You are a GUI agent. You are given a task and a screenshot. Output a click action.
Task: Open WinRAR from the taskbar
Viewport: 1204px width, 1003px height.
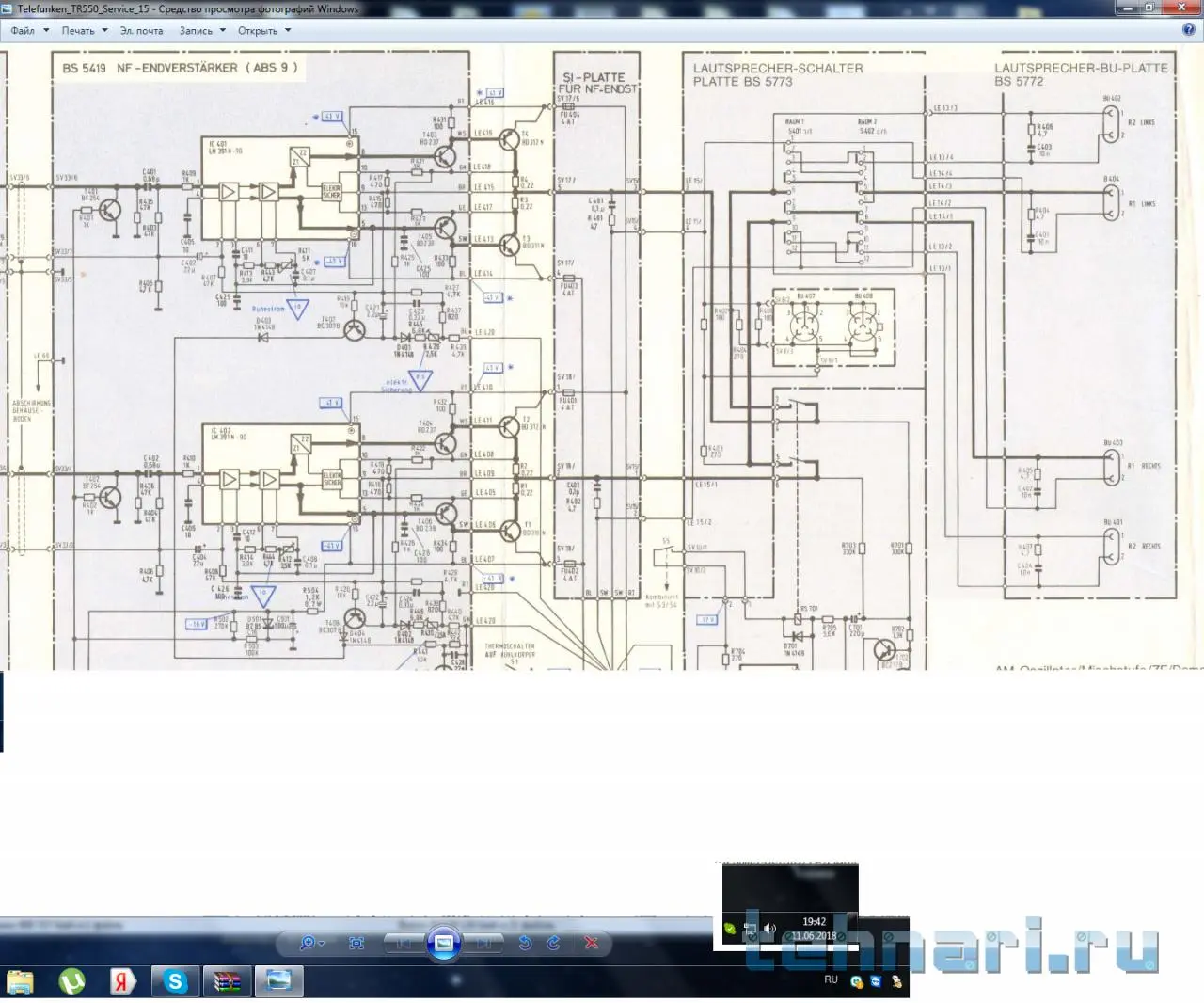click(227, 981)
